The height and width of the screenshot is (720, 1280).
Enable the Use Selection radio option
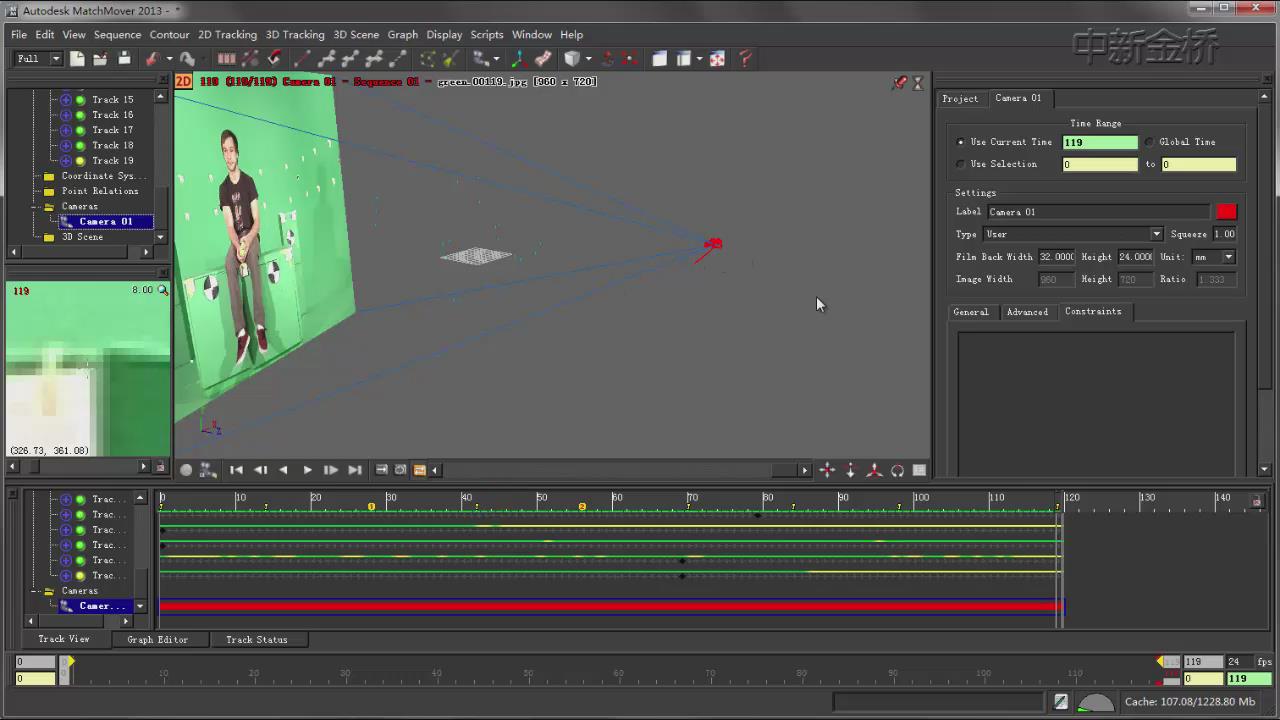pos(961,164)
